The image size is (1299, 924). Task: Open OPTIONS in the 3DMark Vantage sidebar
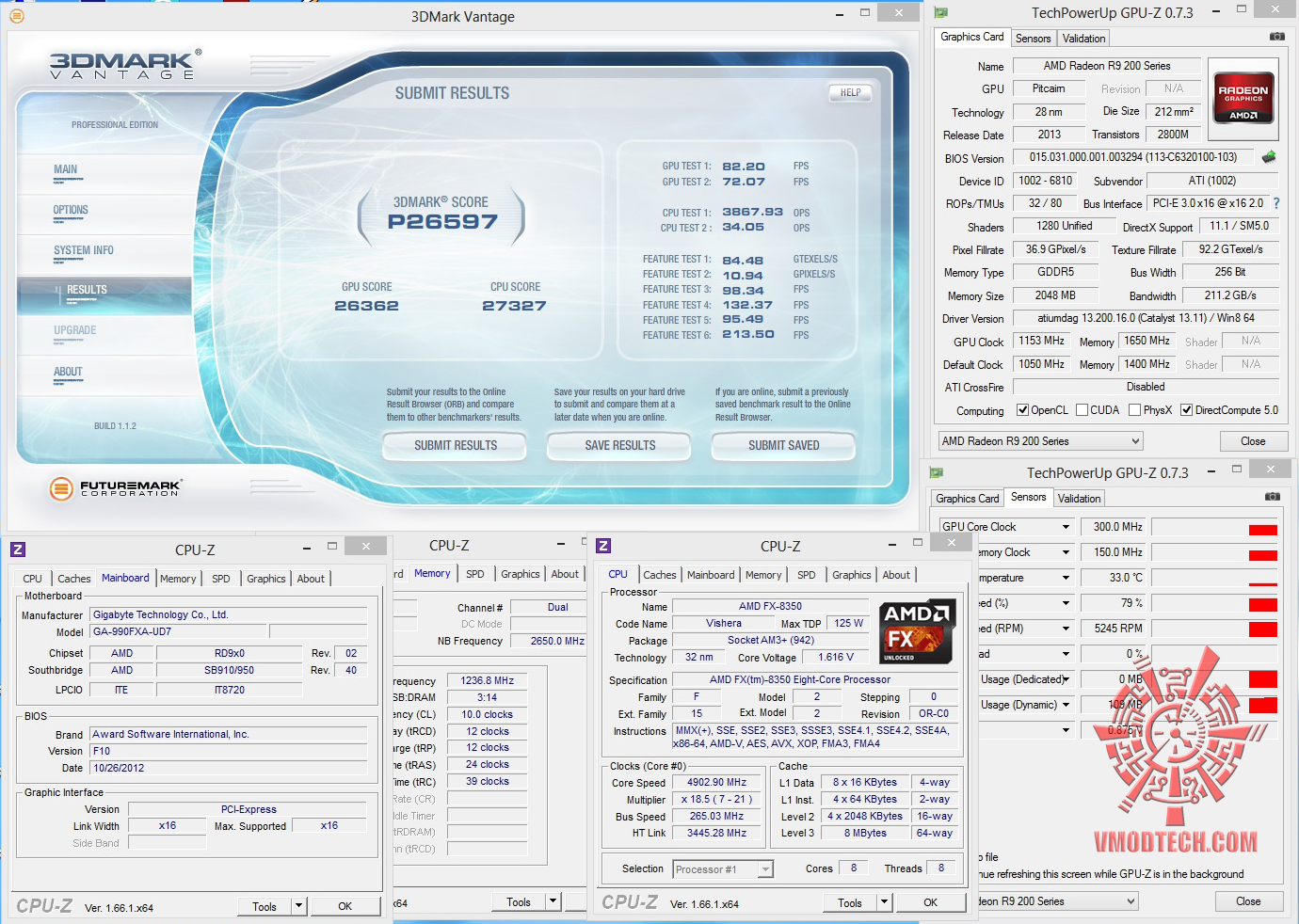[x=71, y=211]
